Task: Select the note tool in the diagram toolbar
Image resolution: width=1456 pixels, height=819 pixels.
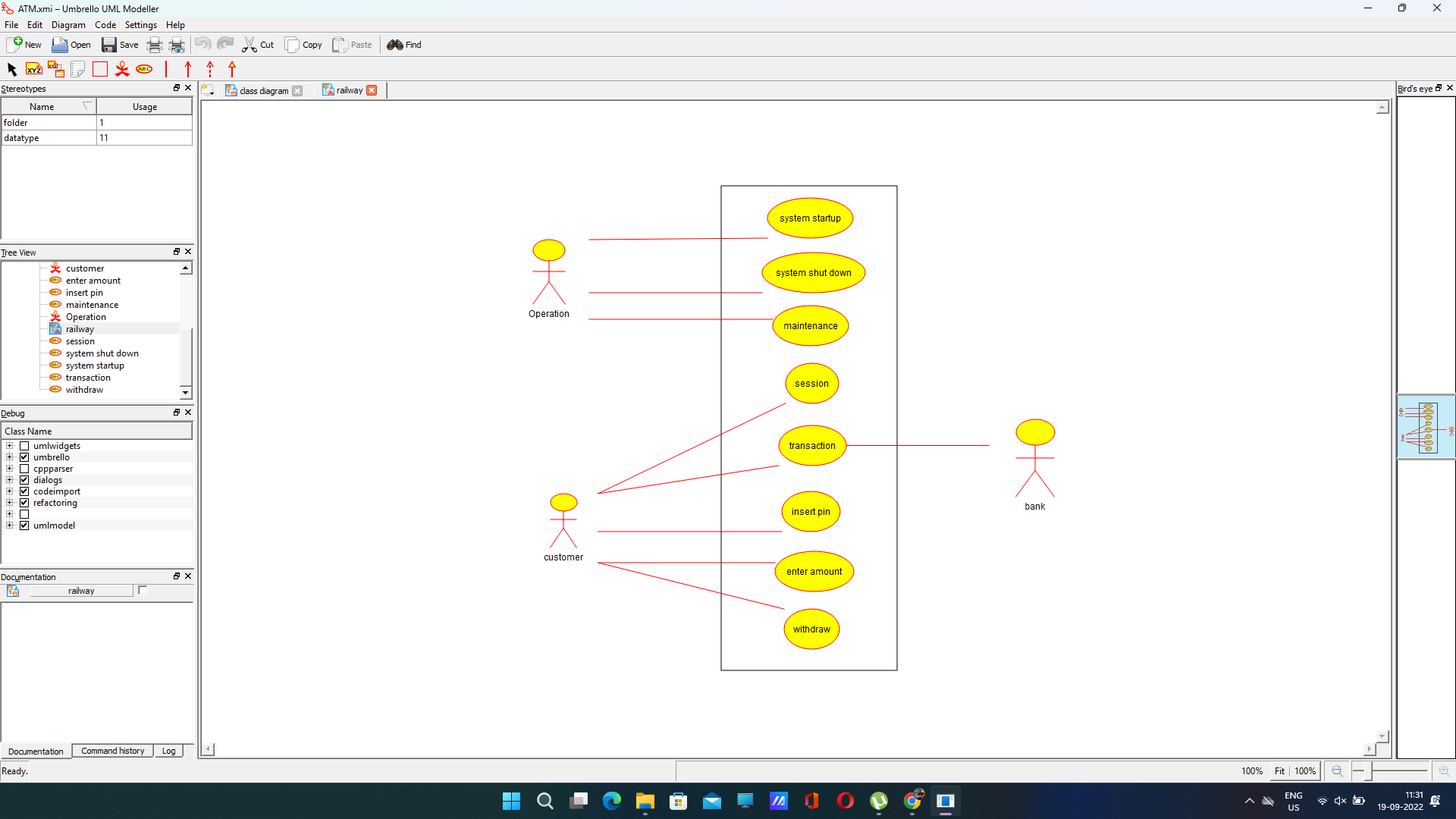Action: pos(78,69)
